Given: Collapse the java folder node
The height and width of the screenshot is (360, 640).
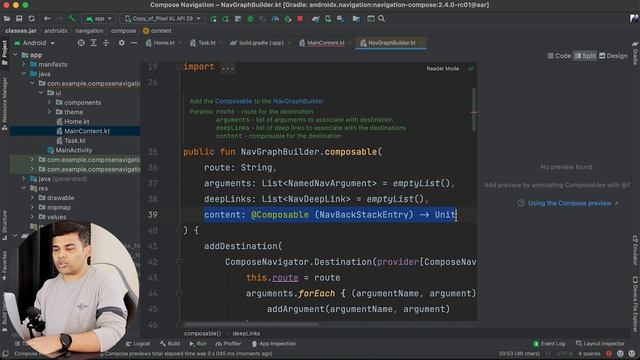Looking at the screenshot, I should [x=24, y=74].
